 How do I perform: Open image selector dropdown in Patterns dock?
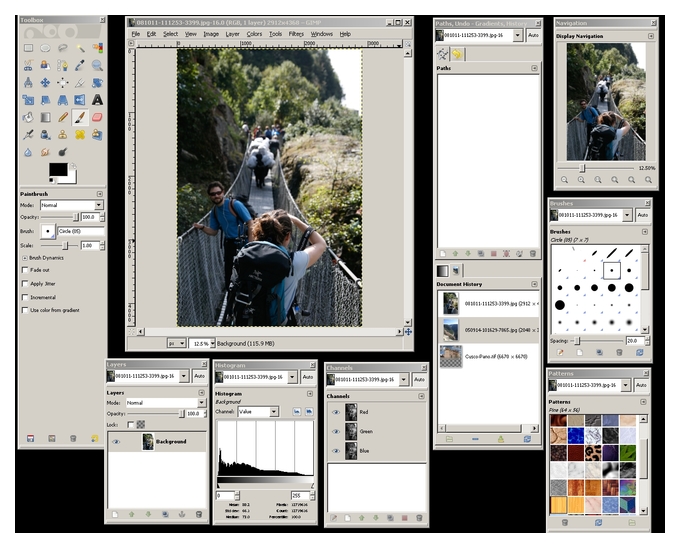click(x=625, y=385)
